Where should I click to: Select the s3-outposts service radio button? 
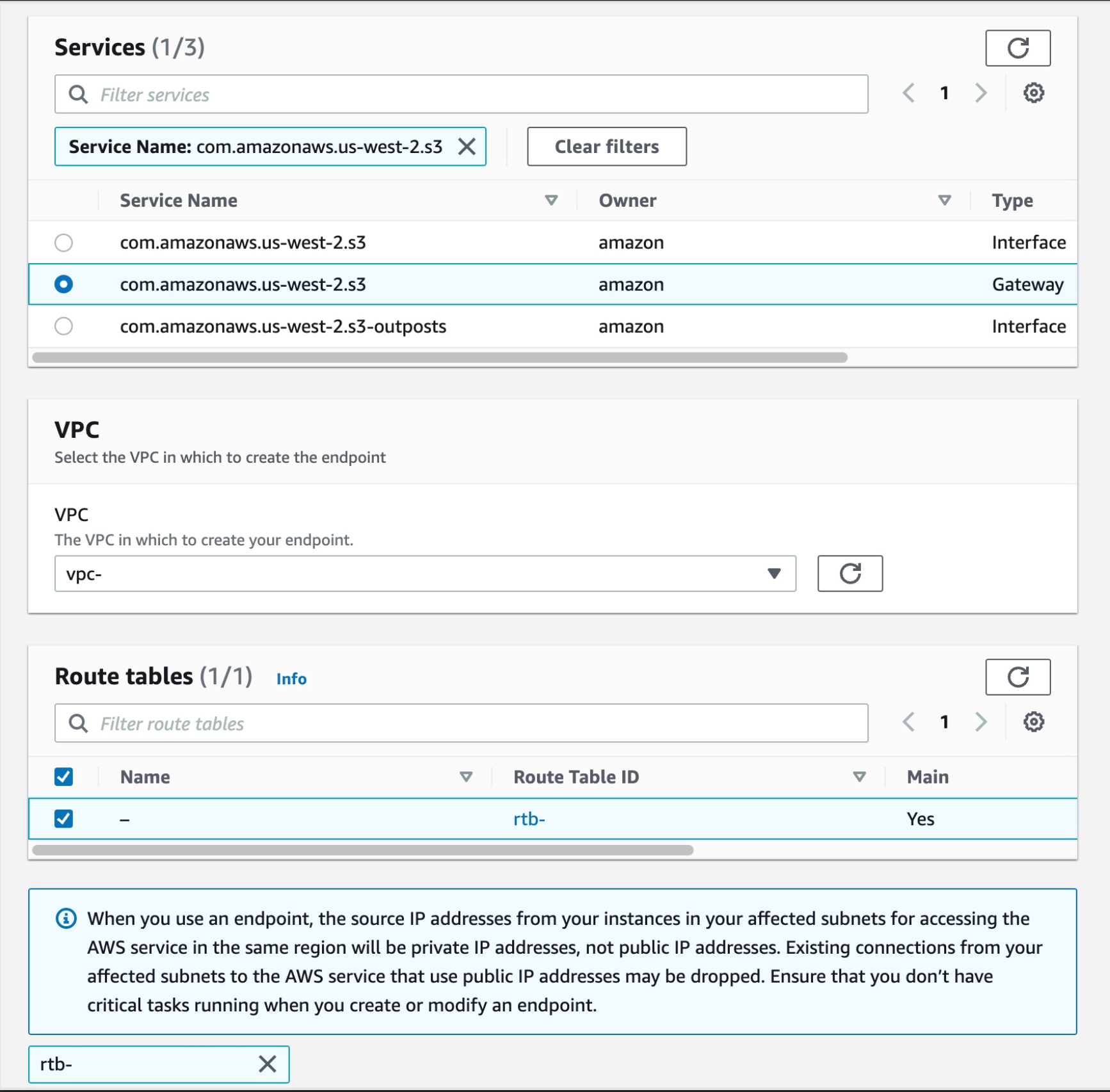(x=64, y=326)
